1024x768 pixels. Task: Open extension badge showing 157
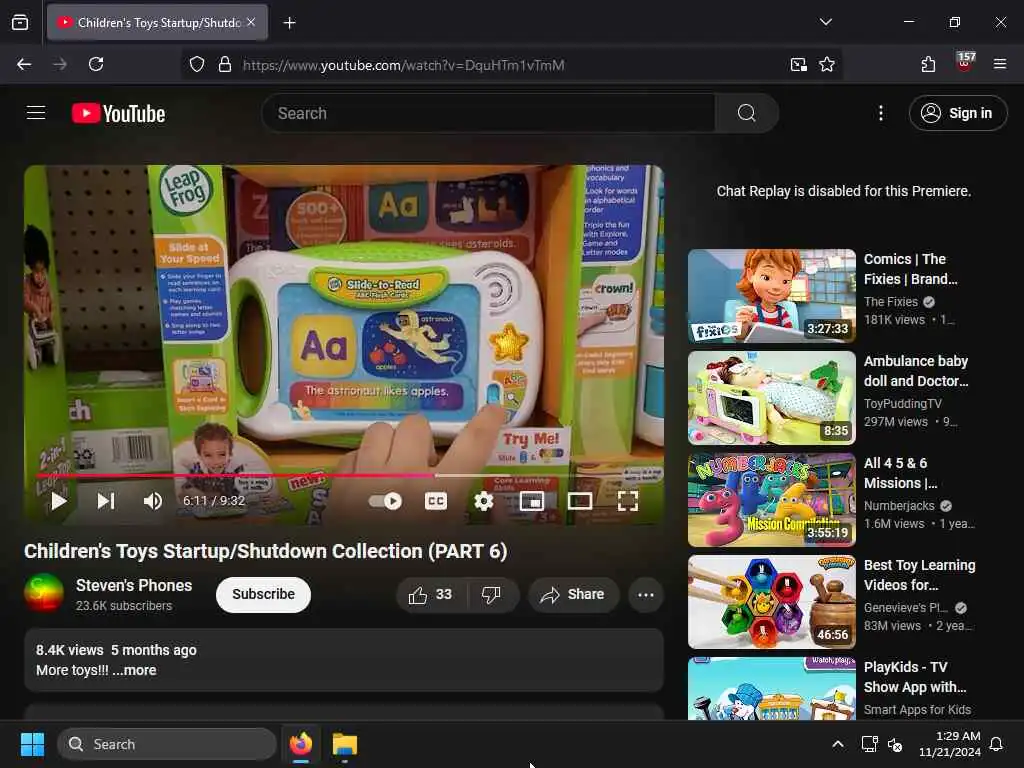tap(965, 62)
